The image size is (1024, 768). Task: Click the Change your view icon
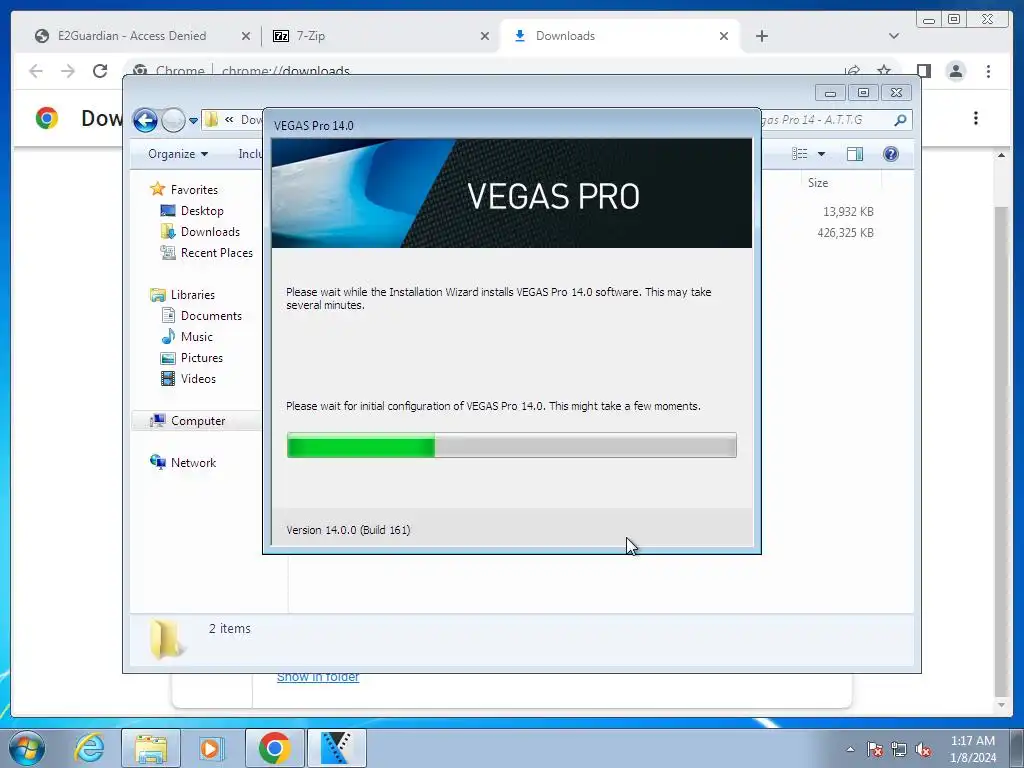coord(800,154)
